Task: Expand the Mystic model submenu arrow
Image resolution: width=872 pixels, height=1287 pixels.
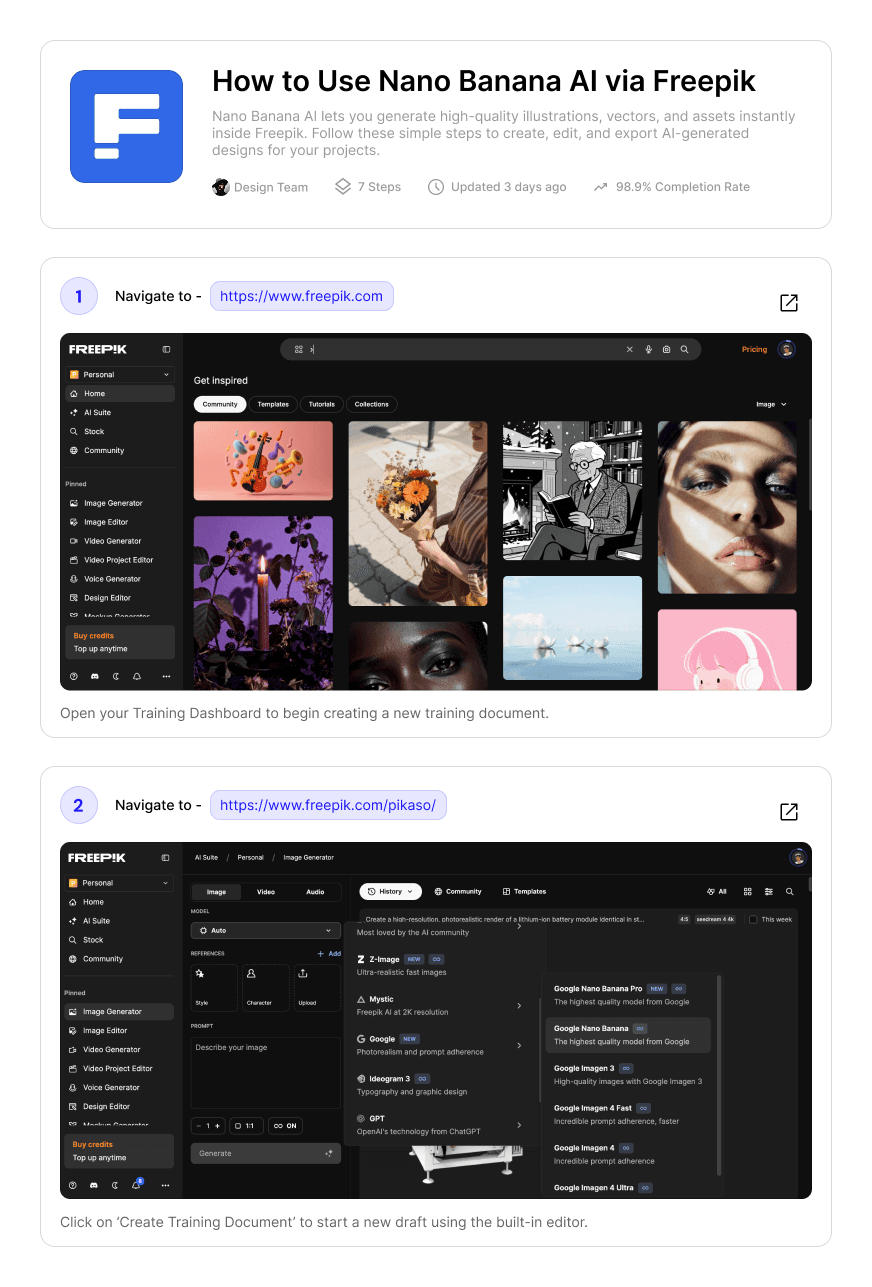Action: tap(519, 1006)
